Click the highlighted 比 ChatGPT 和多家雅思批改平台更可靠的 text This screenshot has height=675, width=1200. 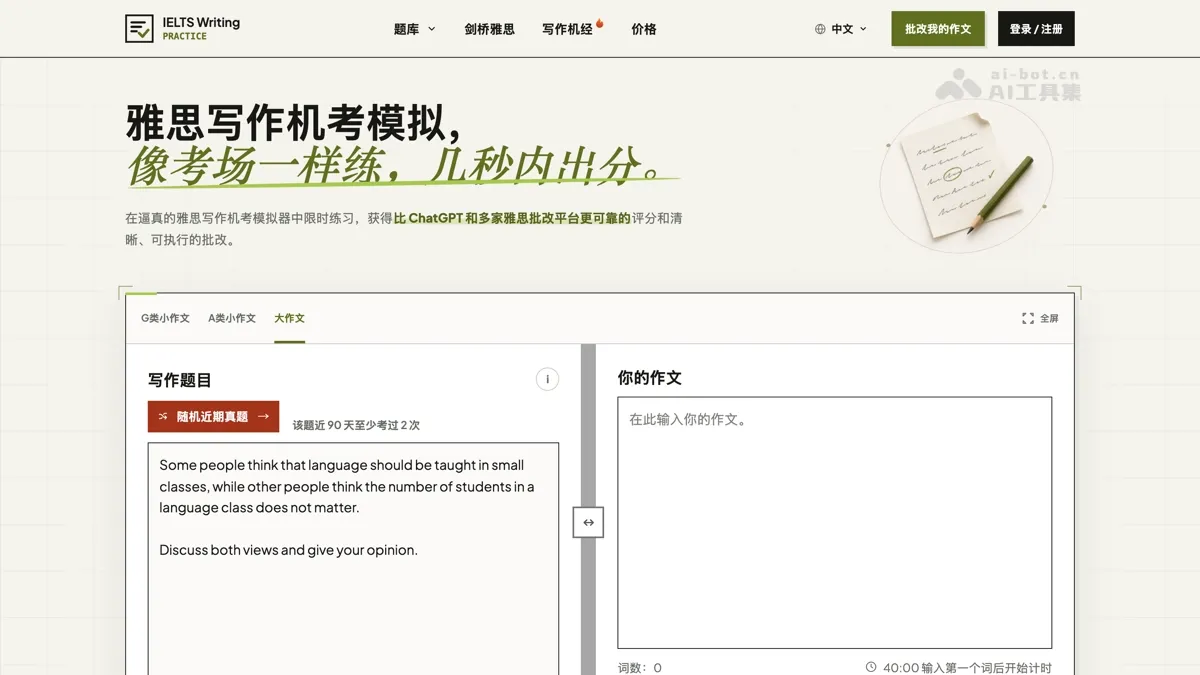click(x=512, y=218)
